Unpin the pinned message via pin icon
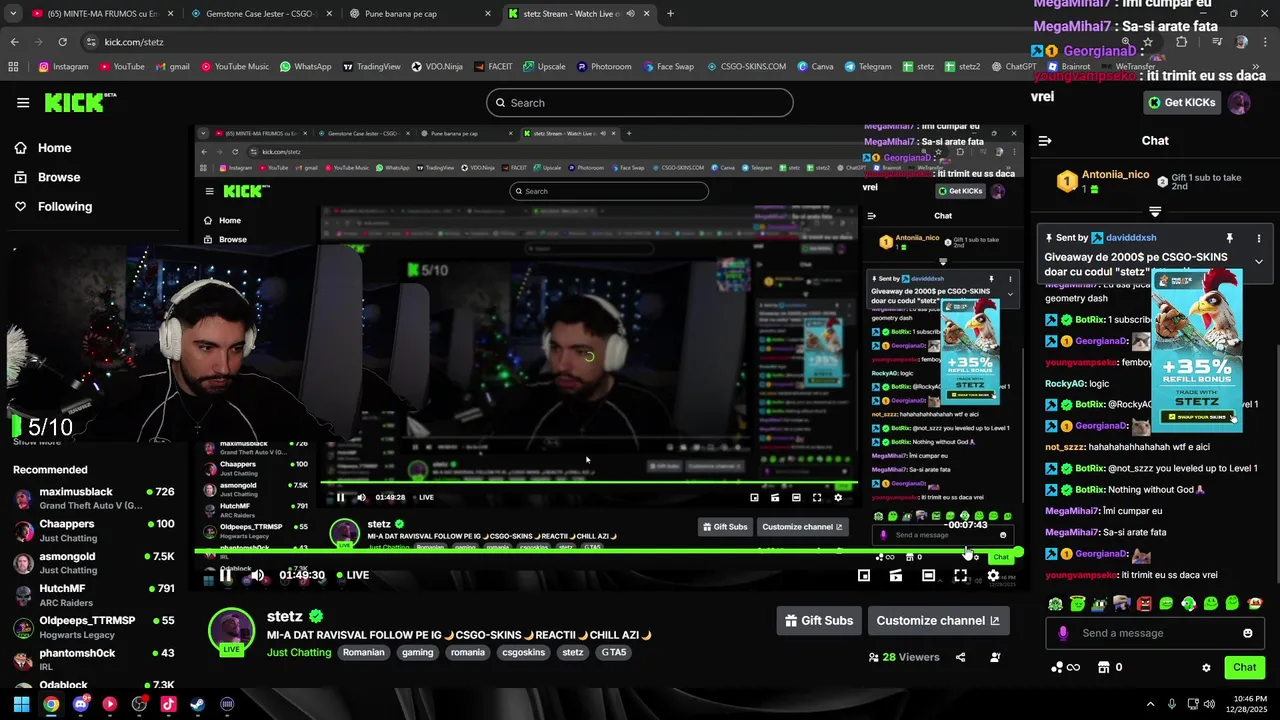1280x720 pixels. [1229, 238]
